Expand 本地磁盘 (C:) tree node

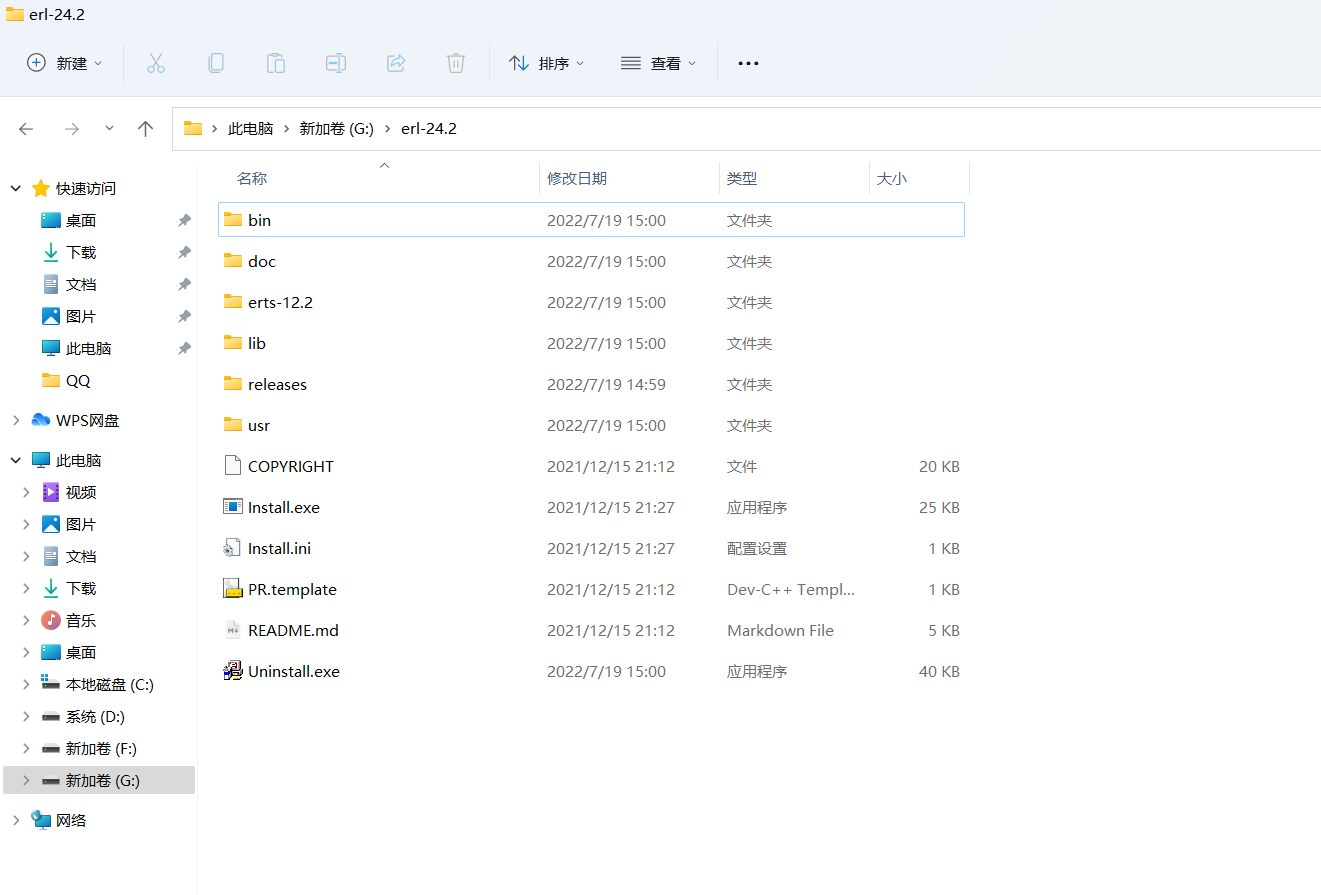pos(27,684)
